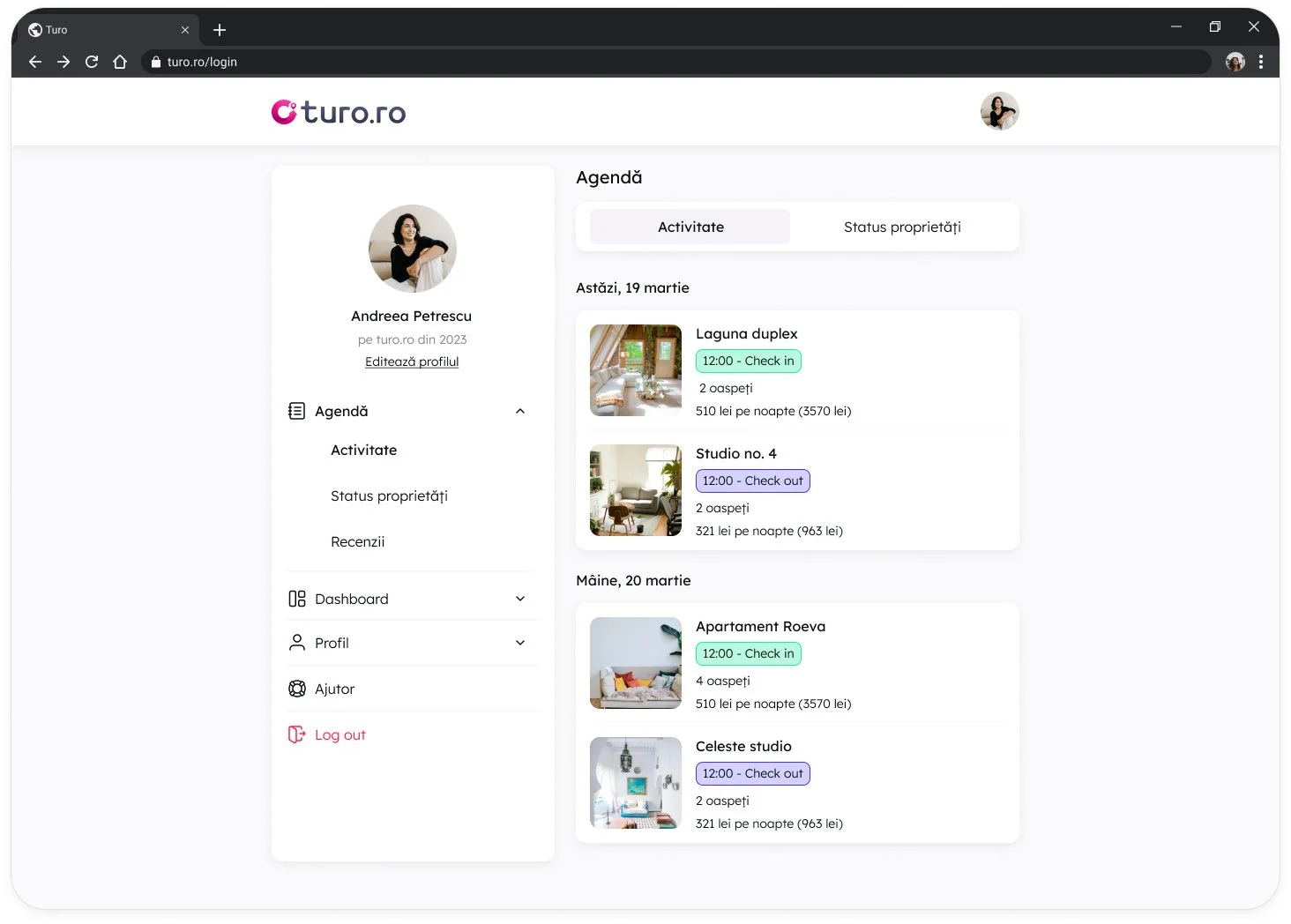
Task: Go back with browser back arrow
Action: coord(35,62)
